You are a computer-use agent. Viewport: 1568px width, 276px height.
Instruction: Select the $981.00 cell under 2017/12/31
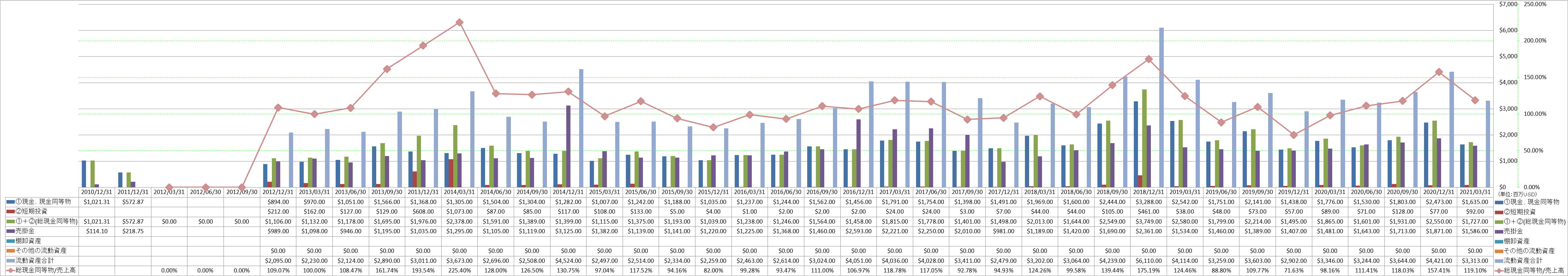[x=1003, y=231]
